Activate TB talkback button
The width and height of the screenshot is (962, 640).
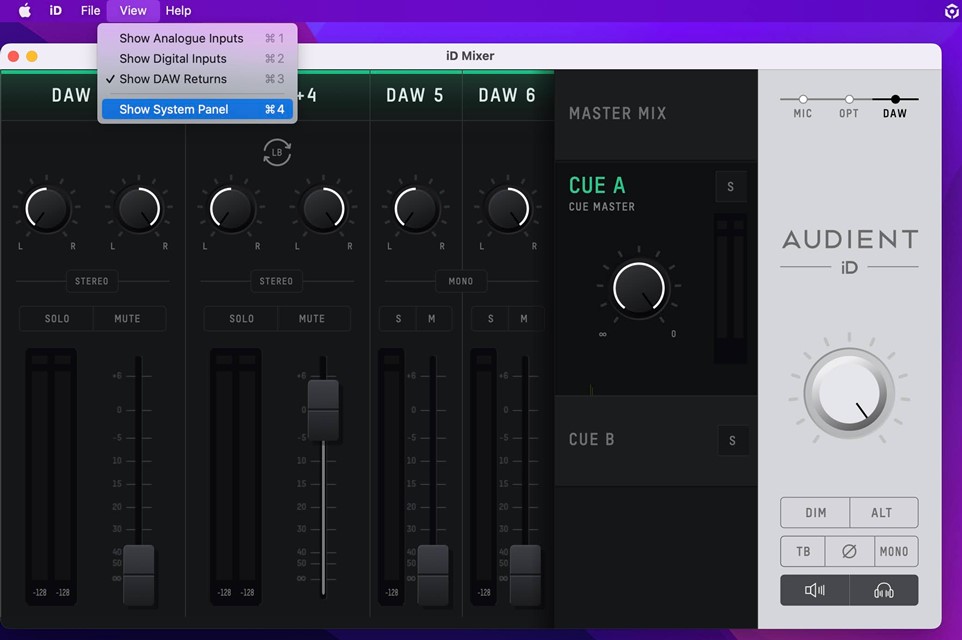tap(803, 551)
